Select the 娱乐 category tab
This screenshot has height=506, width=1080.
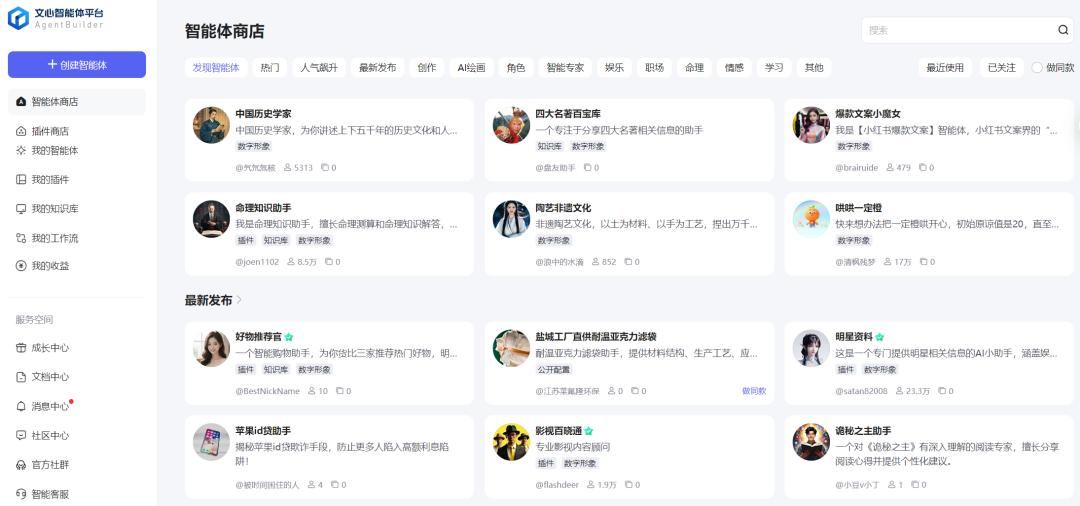click(614, 67)
